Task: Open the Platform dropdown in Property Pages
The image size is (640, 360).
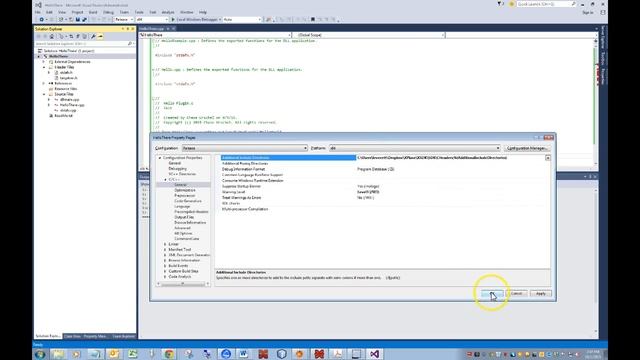Action: pyautogui.click(x=414, y=148)
